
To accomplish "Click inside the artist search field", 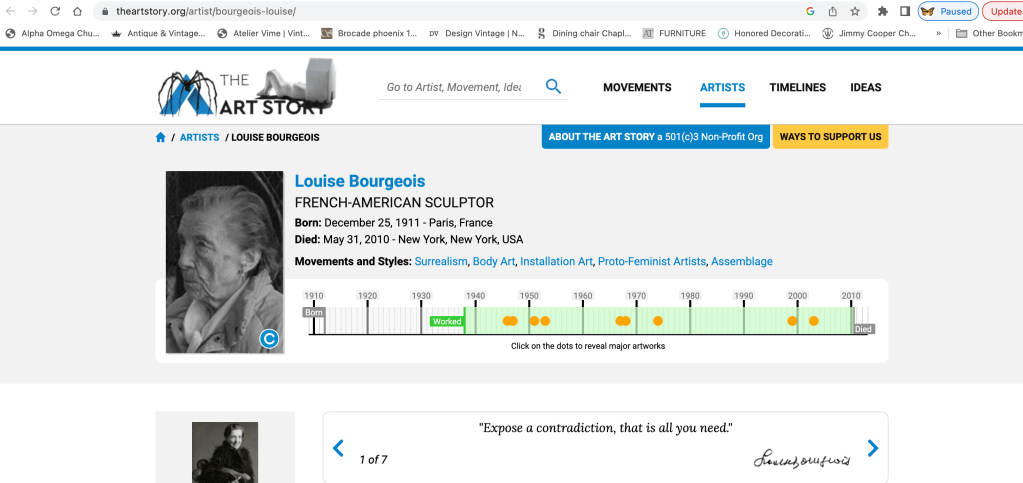I will point(455,87).
